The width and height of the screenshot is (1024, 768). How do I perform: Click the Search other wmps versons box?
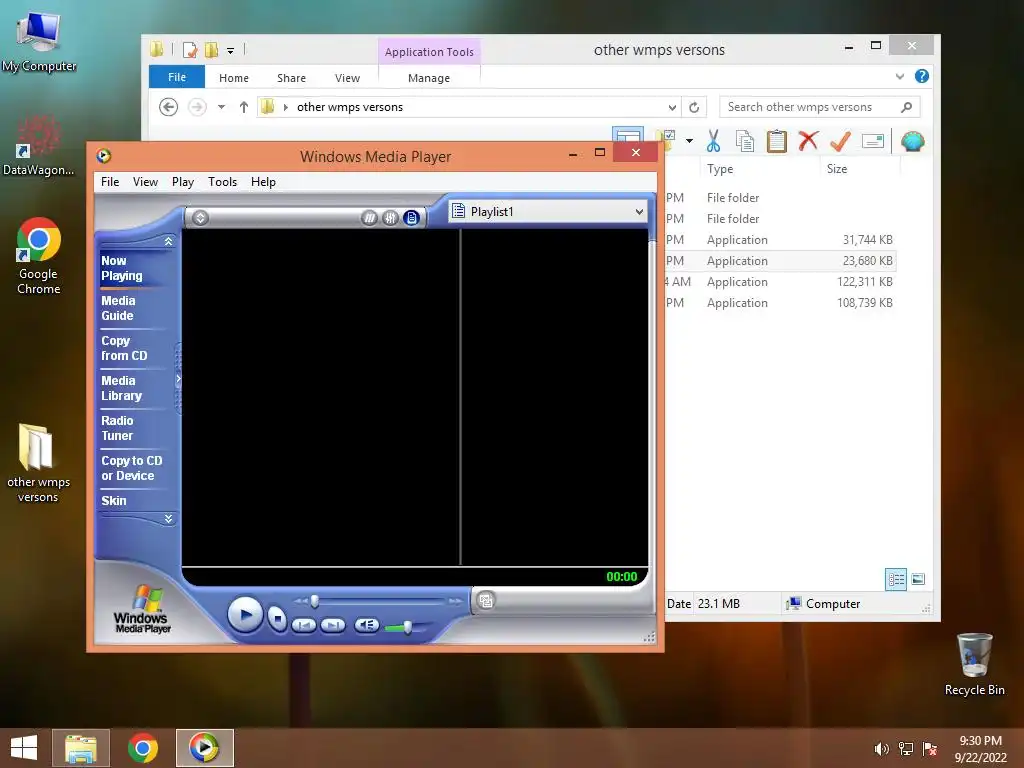(x=820, y=107)
